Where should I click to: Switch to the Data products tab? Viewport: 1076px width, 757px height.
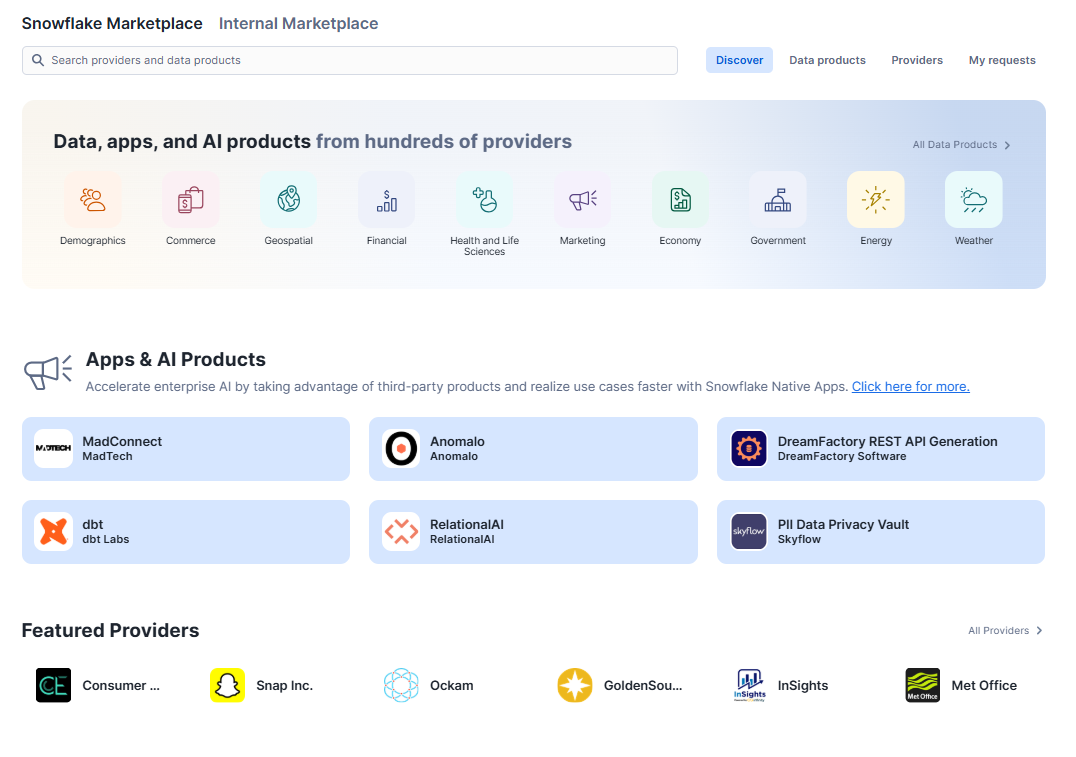point(827,60)
